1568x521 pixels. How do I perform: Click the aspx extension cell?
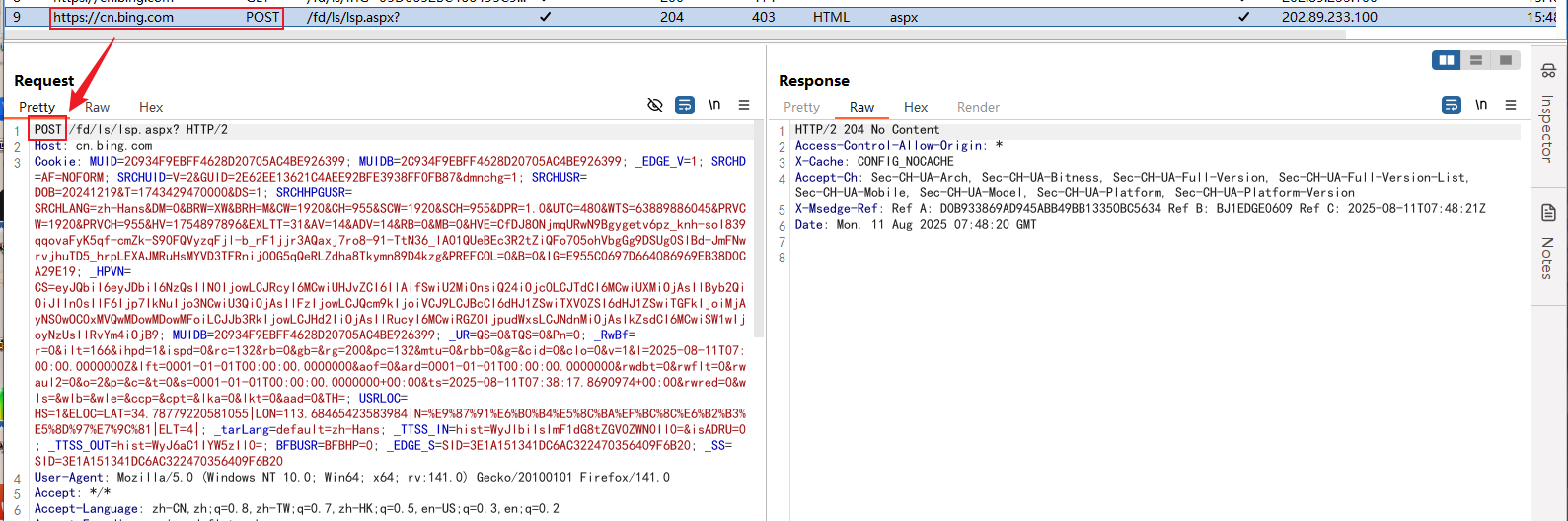pos(904,17)
